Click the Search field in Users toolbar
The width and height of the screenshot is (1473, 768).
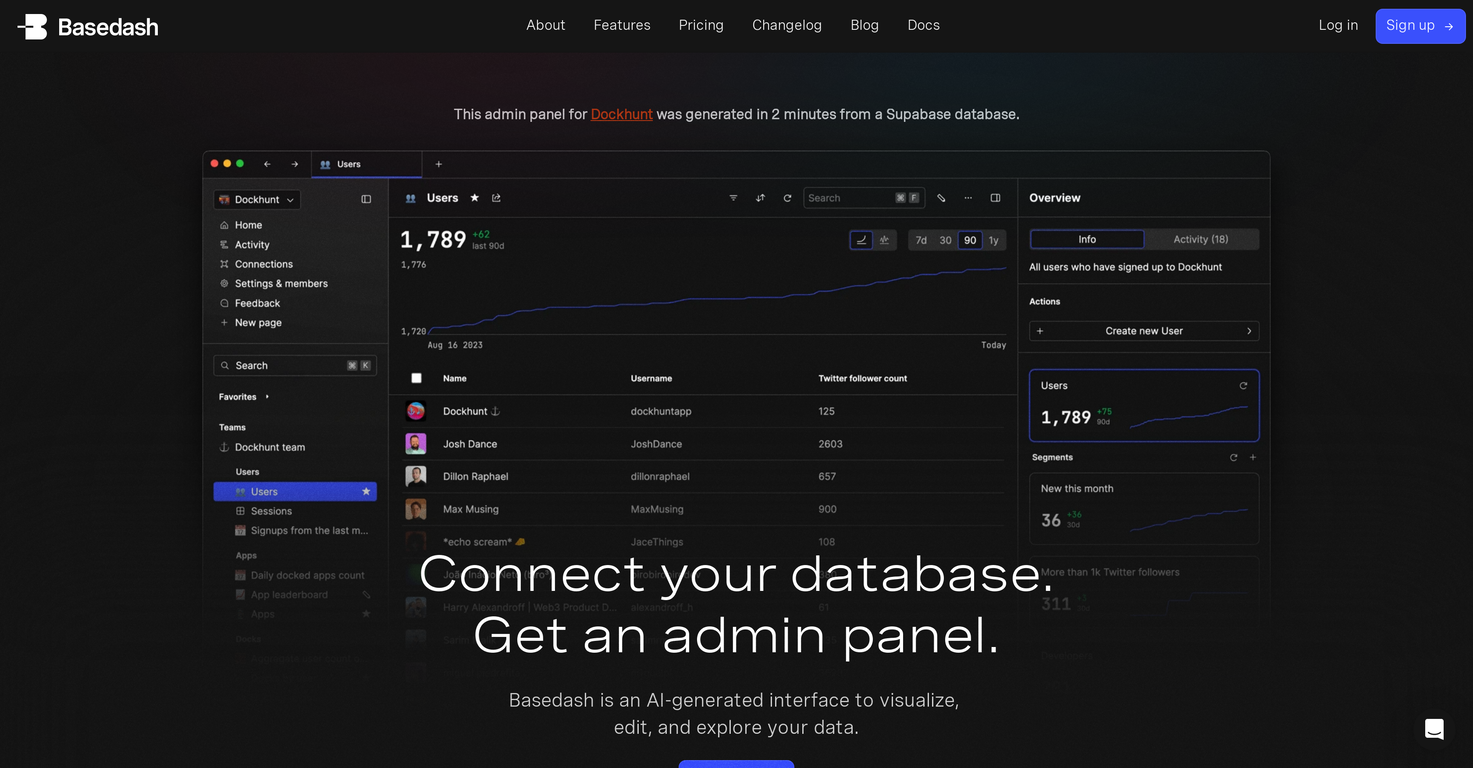coord(848,198)
